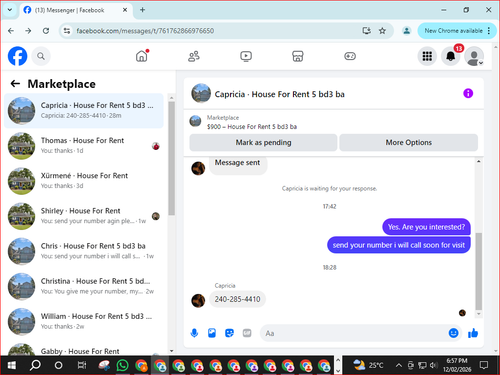Viewport: 500px width, 375px height.
Task: Open notifications bell with 13 badge
Action: pyautogui.click(x=451, y=56)
